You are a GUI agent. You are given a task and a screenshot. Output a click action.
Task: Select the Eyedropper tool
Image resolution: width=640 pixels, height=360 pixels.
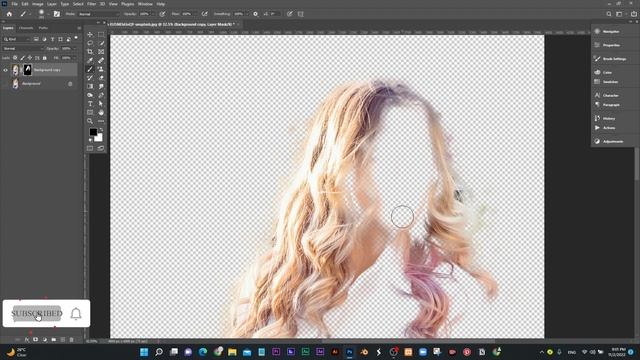click(90, 60)
